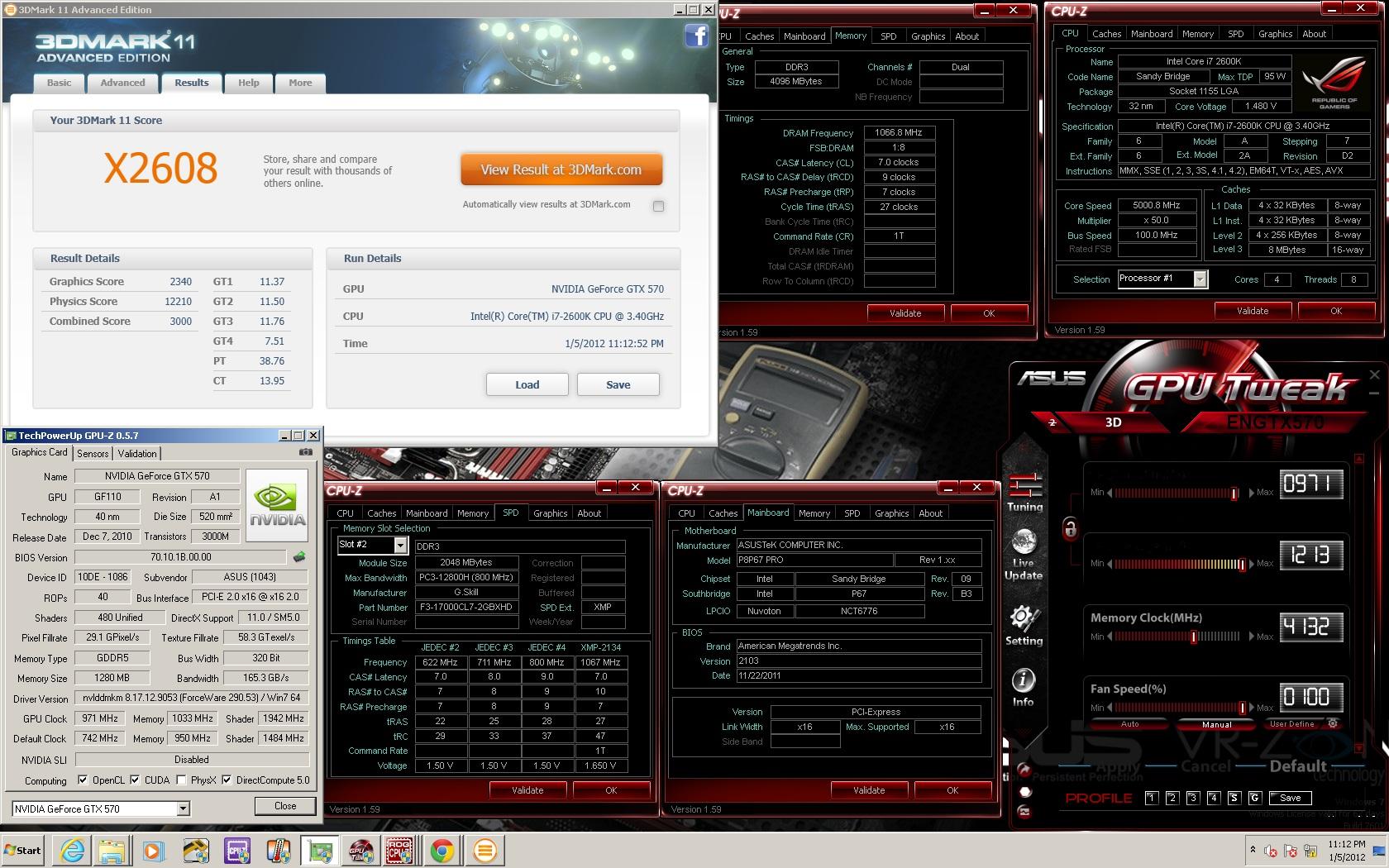
Task: Select User Define fan mode in GPU Tweak
Action: pyautogui.click(x=1291, y=724)
